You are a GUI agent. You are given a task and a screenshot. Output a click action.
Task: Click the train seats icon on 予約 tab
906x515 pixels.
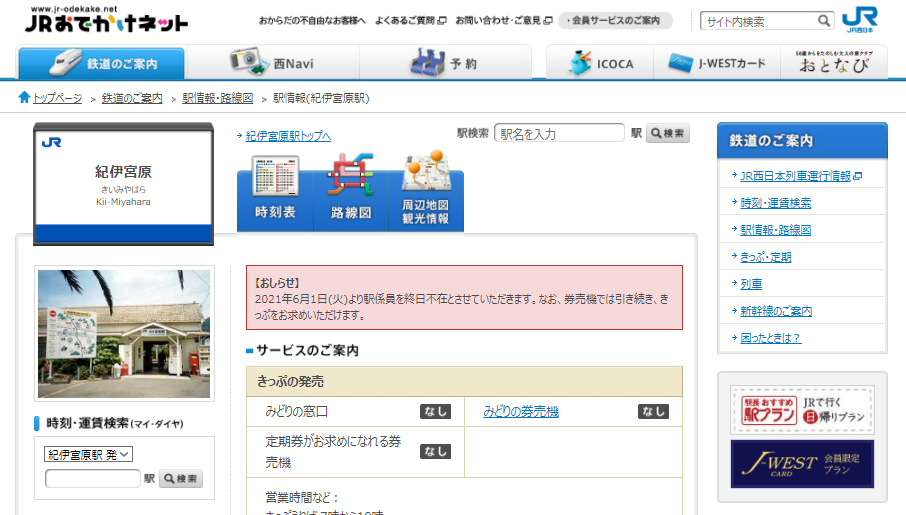click(x=428, y=62)
